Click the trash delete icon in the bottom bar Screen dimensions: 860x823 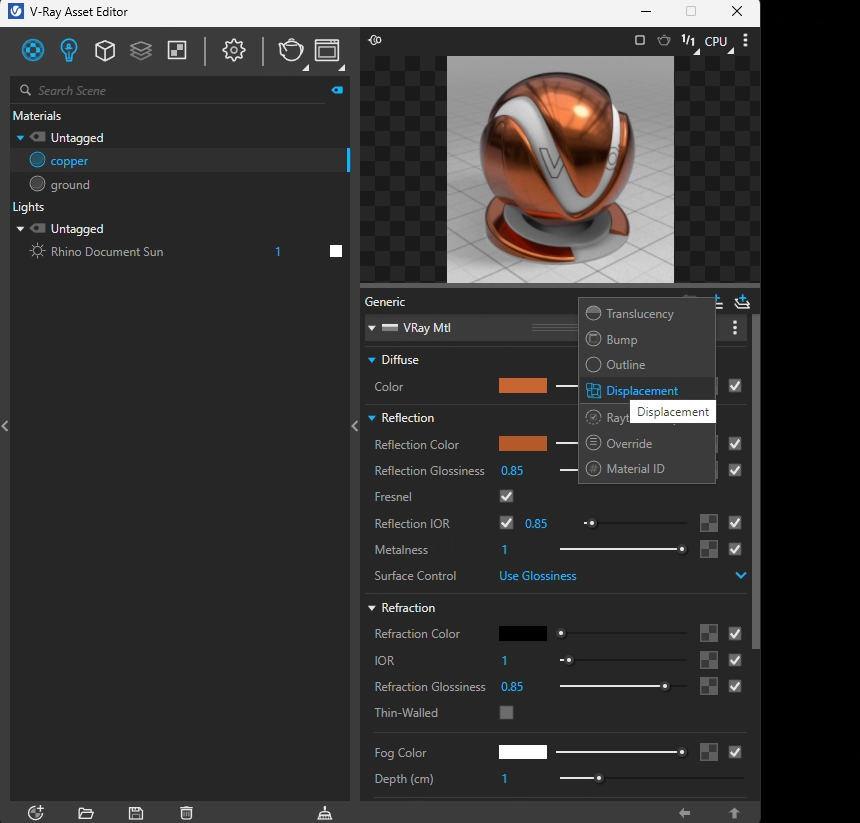click(186, 813)
